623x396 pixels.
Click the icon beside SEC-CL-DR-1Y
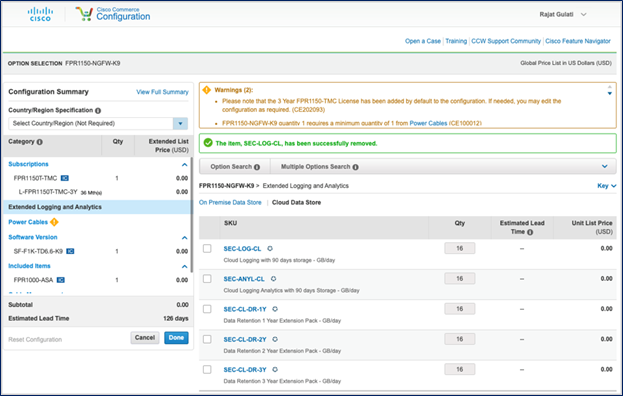point(275,309)
